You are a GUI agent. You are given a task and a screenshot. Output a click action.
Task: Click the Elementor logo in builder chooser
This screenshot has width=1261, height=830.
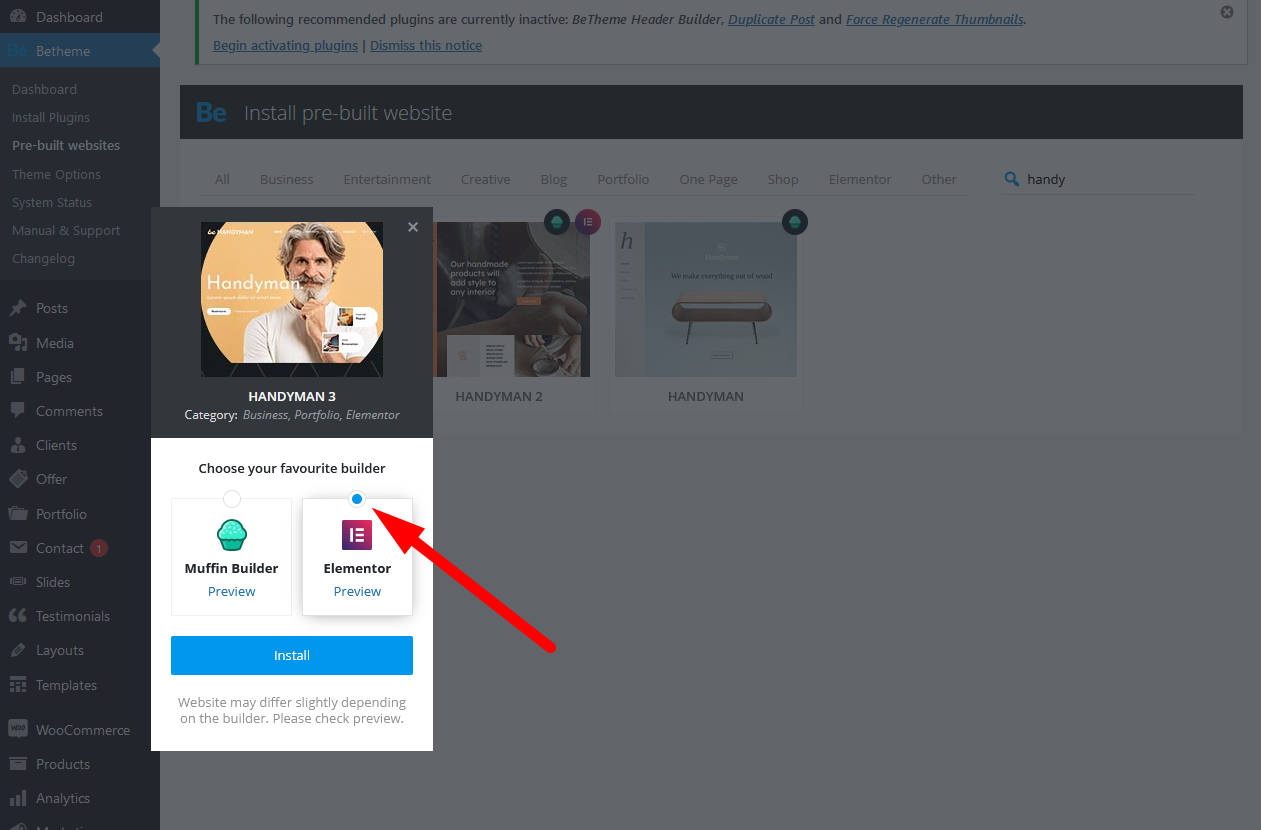click(x=357, y=535)
